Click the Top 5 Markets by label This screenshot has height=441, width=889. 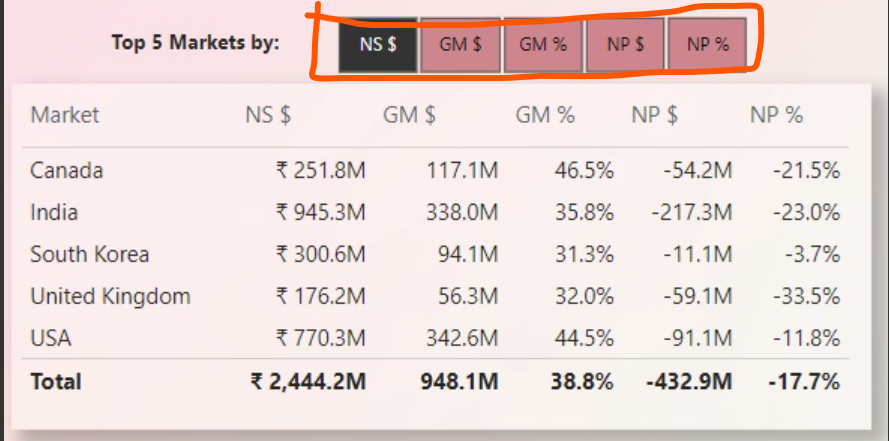[196, 43]
